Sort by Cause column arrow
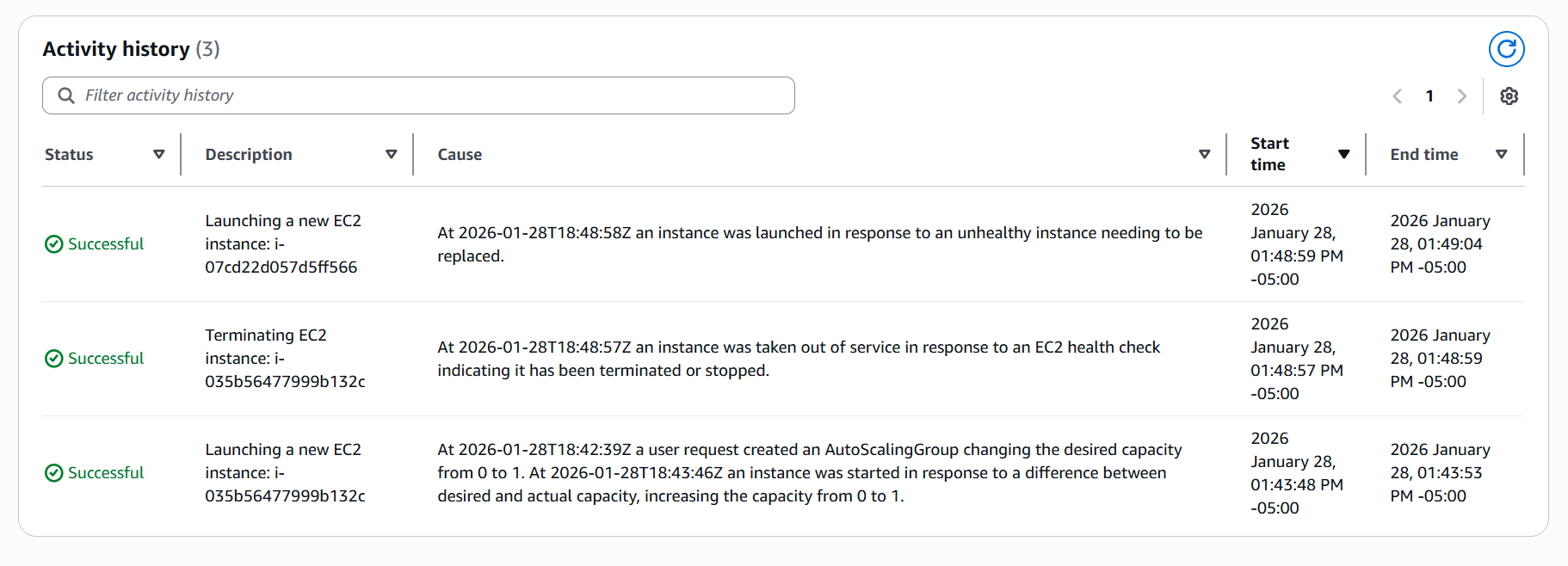The image size is (1568, 566). tap(1205, 155)
